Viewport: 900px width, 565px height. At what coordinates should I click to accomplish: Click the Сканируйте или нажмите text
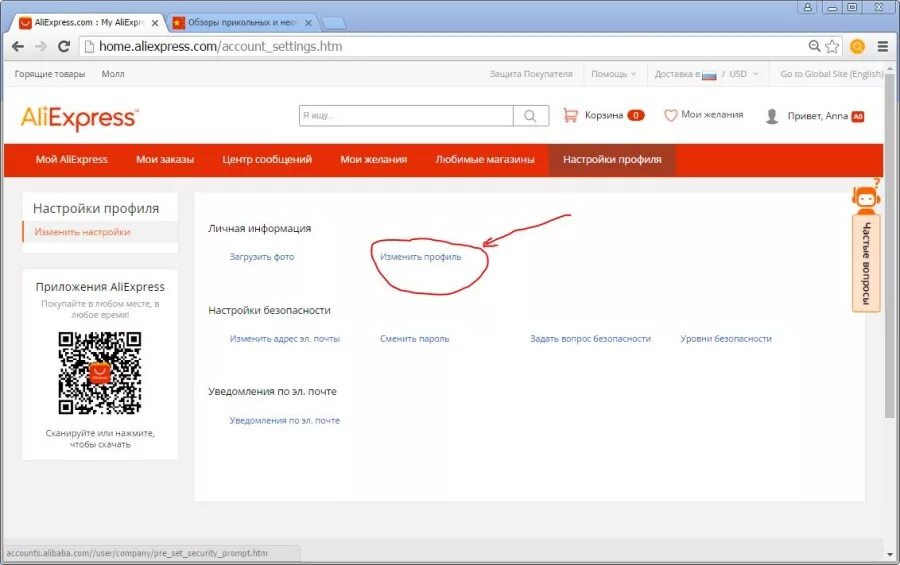click(x=100, y=439)
